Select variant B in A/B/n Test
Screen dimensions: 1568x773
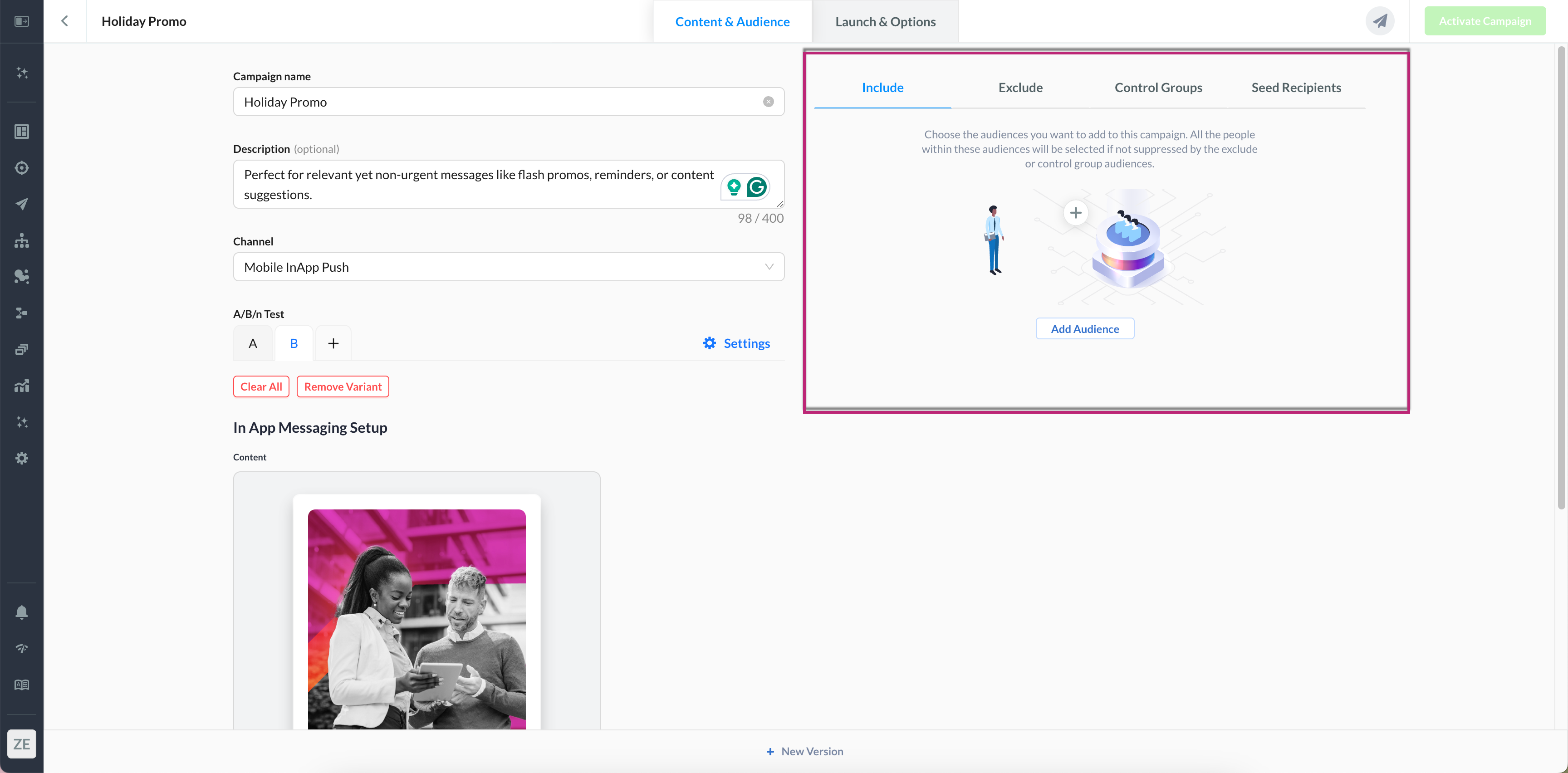(294, 343)
